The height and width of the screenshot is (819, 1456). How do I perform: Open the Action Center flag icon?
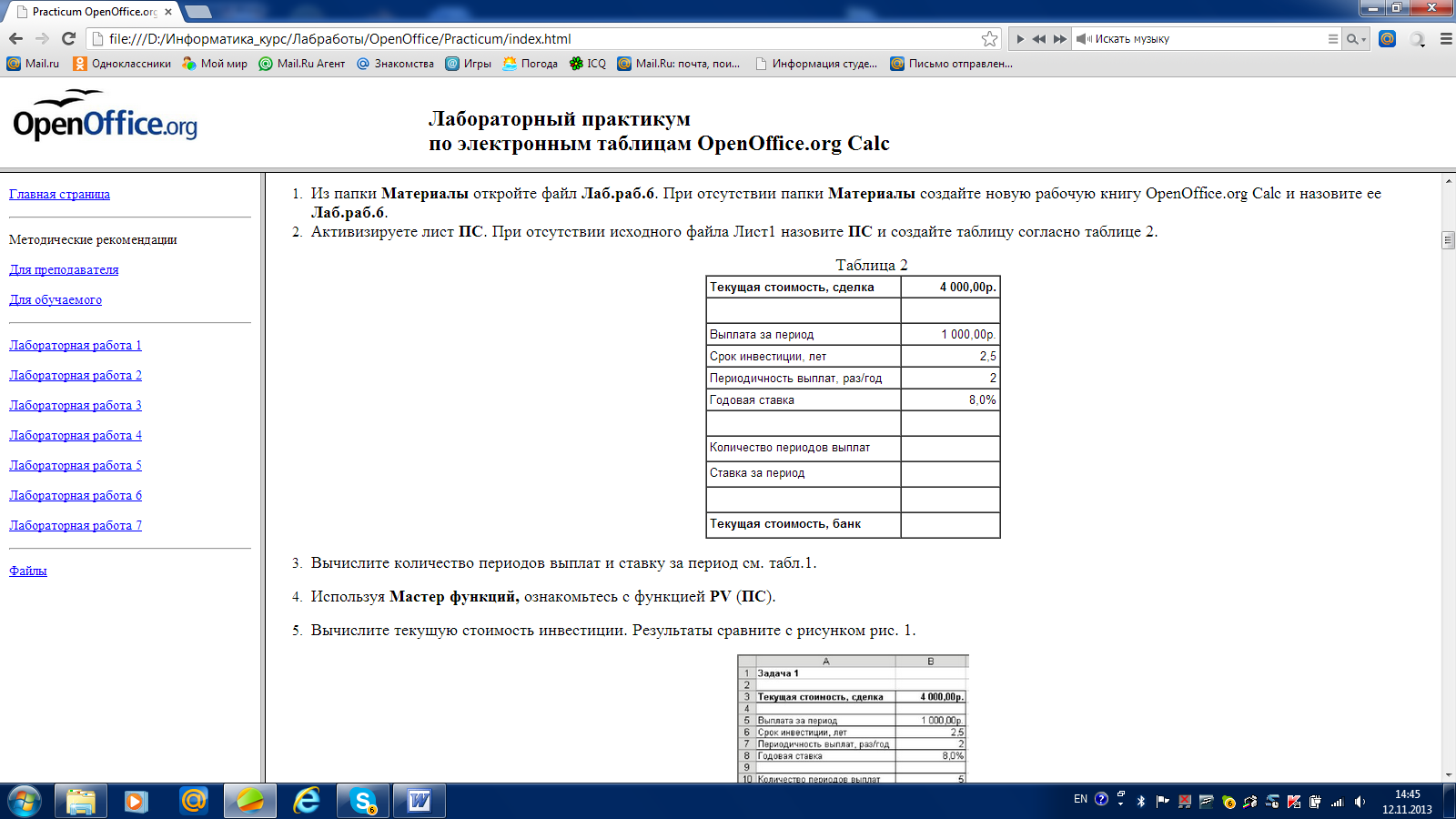1162,801
